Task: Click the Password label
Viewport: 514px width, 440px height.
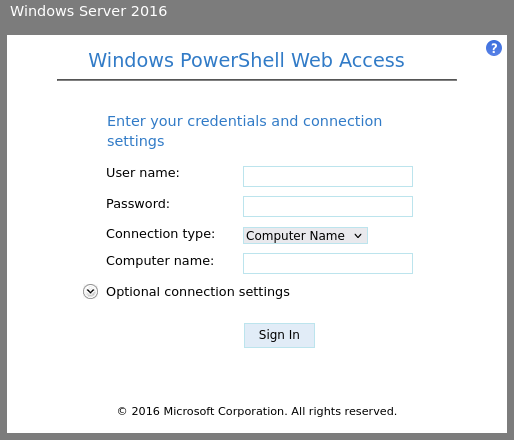Action: [138, 203]
